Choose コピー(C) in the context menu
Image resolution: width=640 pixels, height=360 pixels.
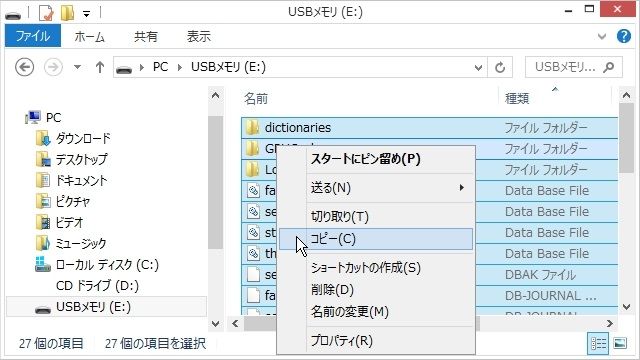376,239
